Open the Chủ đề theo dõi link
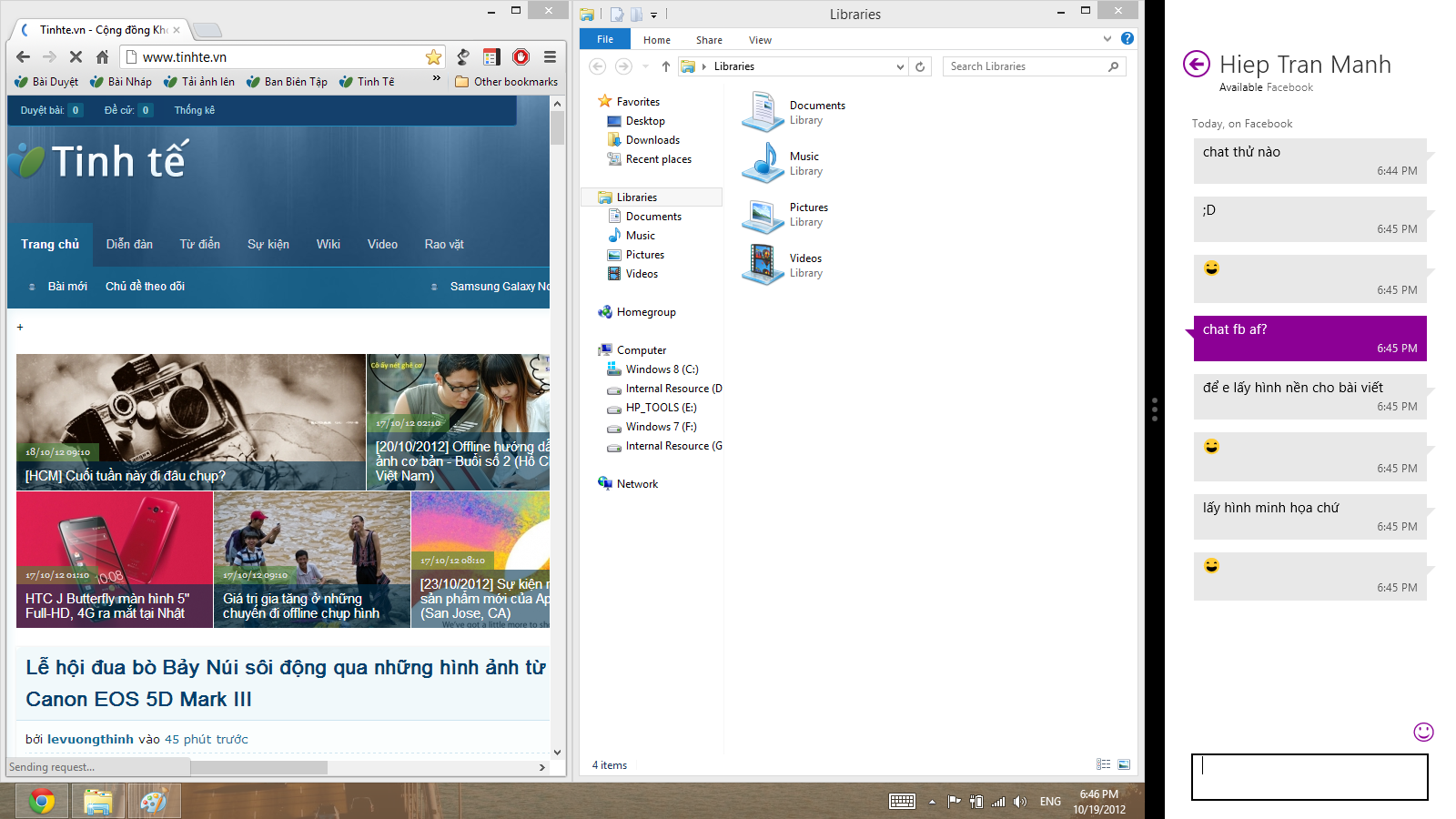 click(x=145, y=286)
